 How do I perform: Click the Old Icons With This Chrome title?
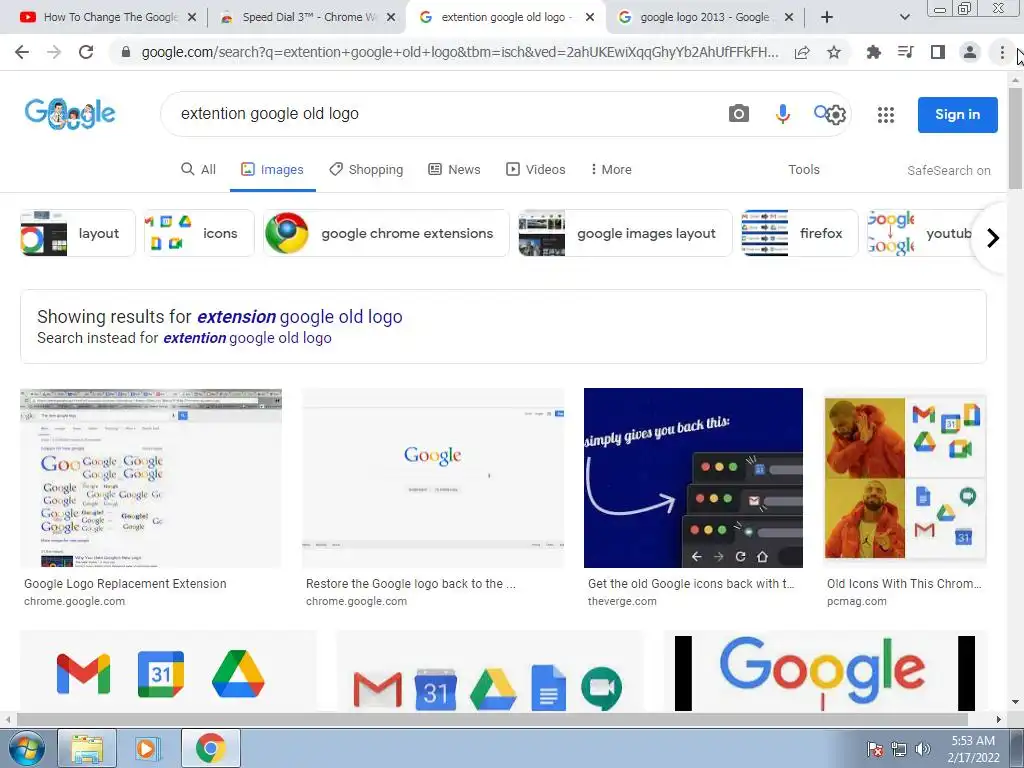point(904,584)
